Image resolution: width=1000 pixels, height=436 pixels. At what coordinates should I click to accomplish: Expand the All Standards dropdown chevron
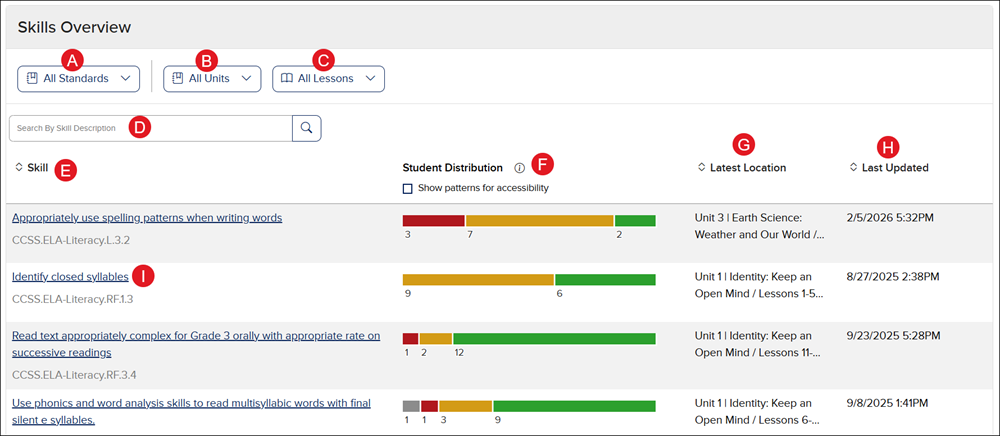pyautogui.click(x=125, y=78)
